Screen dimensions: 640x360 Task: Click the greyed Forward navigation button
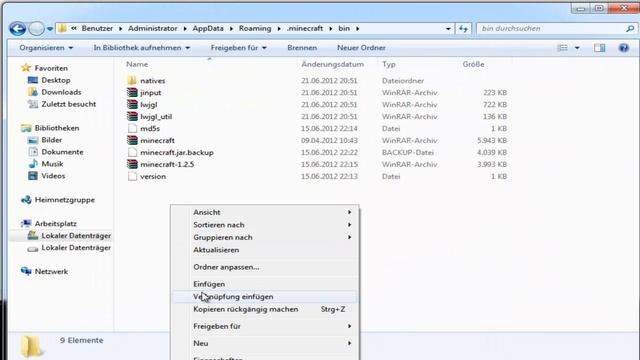[x=36, y=29]
